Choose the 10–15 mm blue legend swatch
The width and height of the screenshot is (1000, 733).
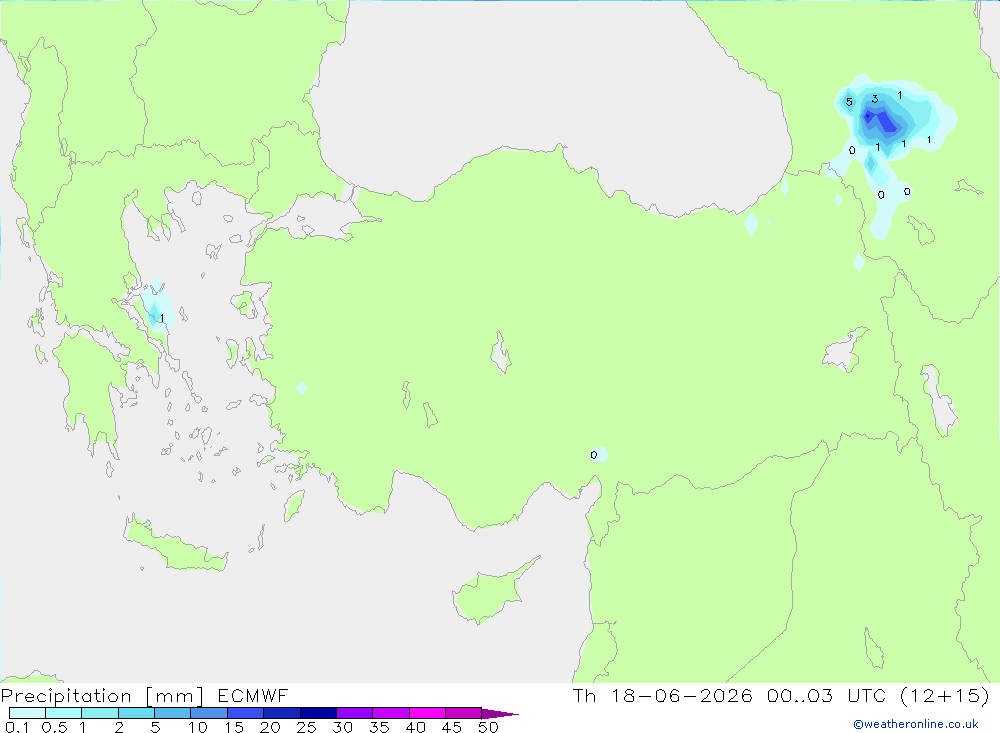pyautogui.click(x=209, y=713)
